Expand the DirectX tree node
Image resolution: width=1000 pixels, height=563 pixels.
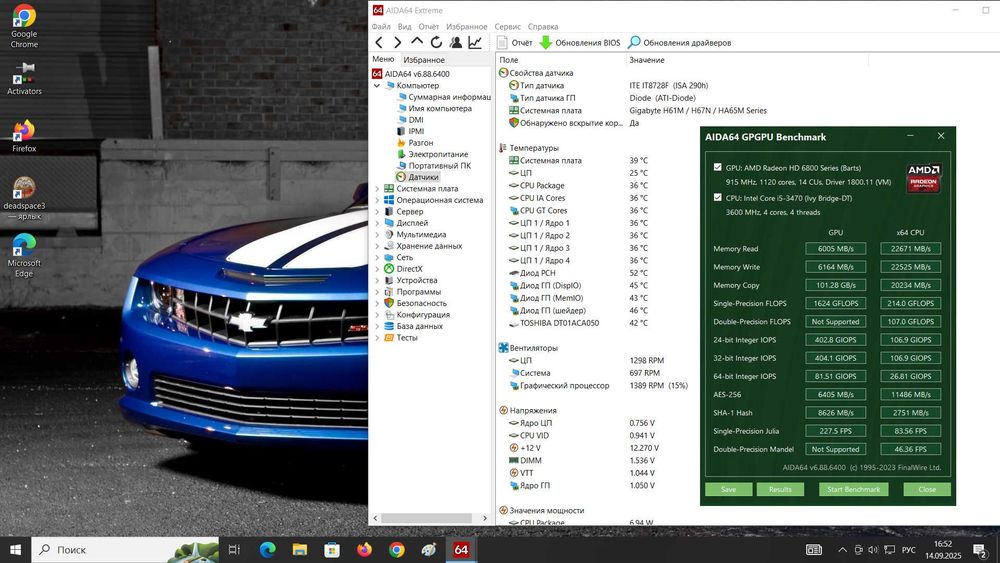[377, 269]
